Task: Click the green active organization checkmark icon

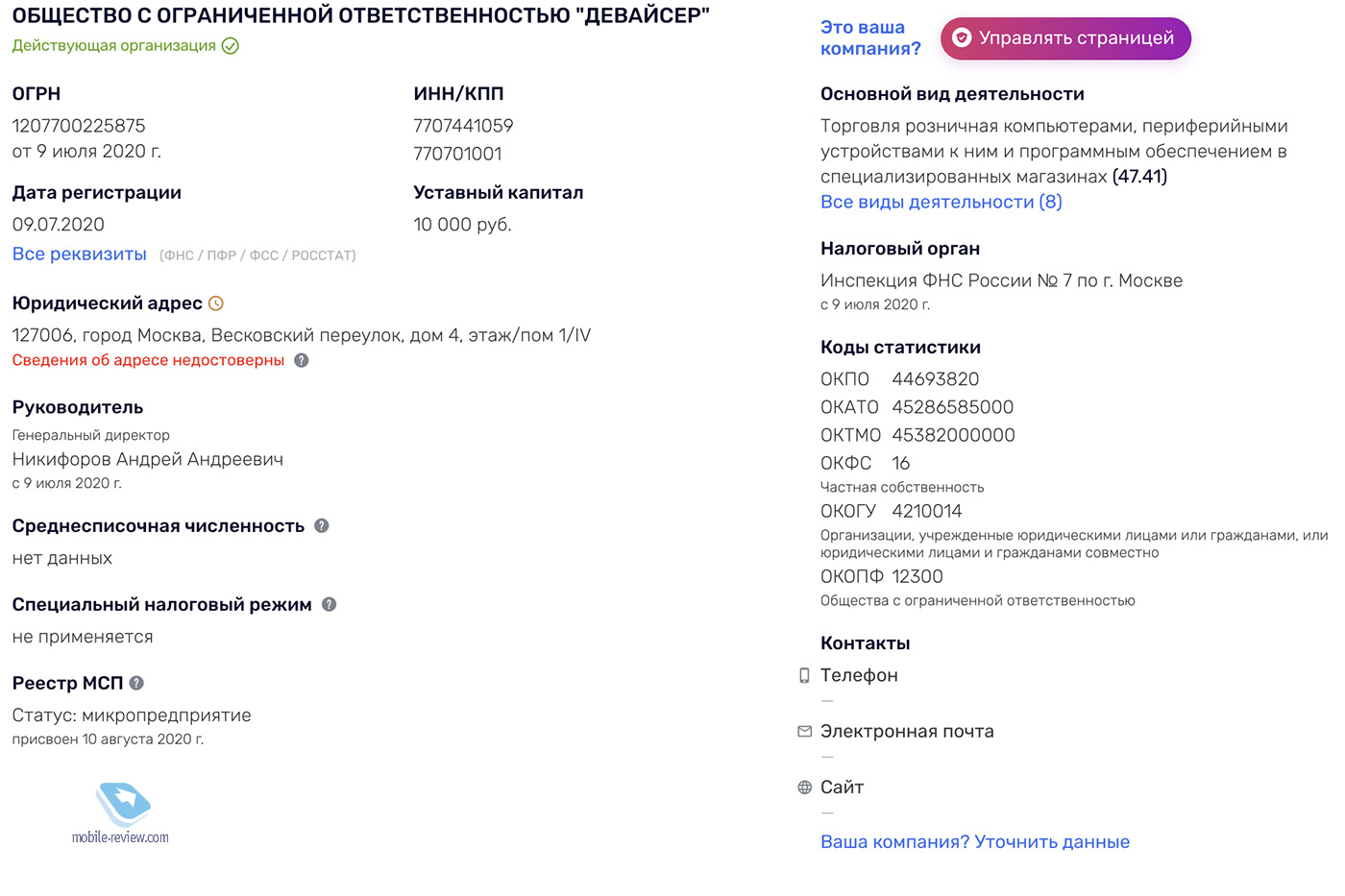Action: pyautogui.click(x=231, y=46)
